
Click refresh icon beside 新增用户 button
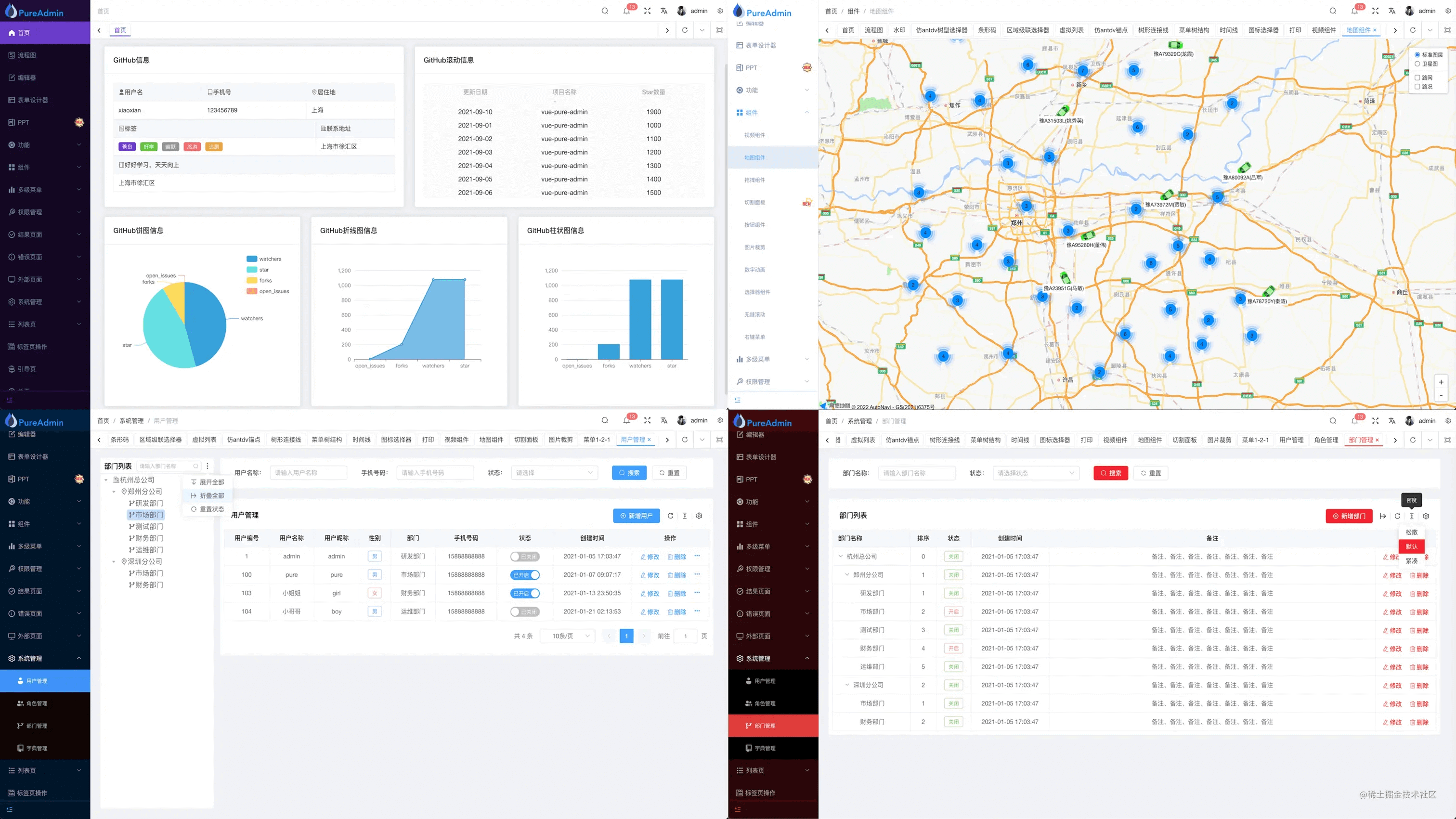click(670, 516)
